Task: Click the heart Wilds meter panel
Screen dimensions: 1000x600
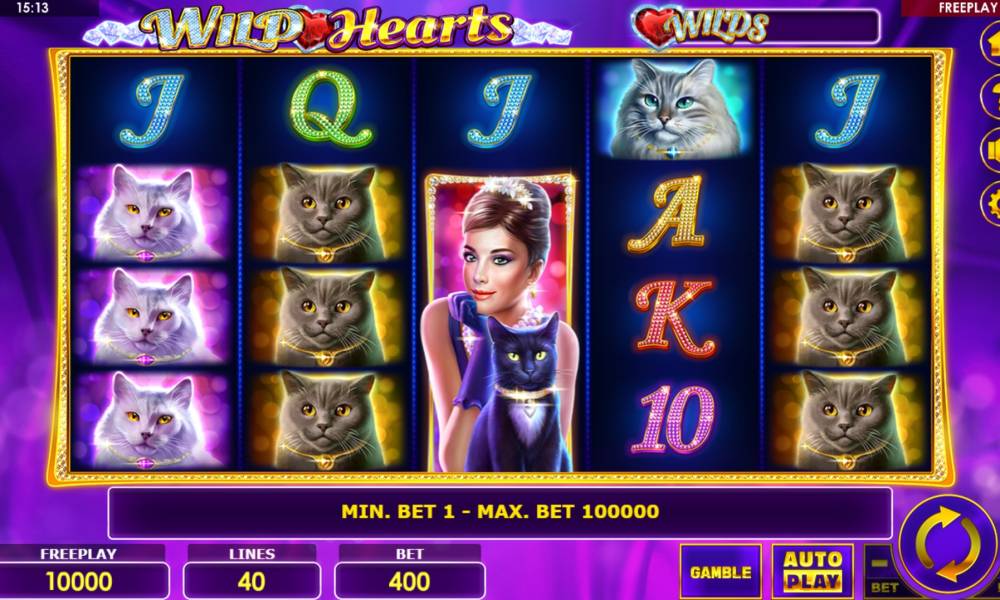Action: click(x=756, y=28)
